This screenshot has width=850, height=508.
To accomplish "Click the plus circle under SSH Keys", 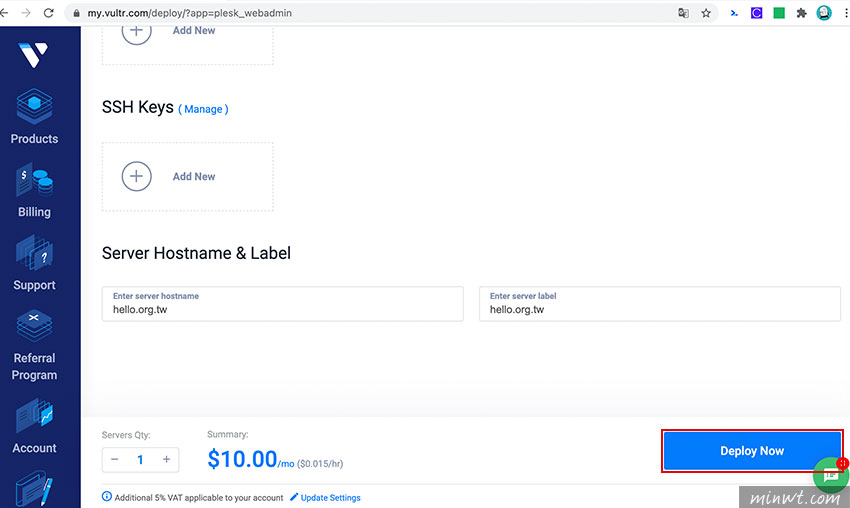I will [x=136, y=176].
